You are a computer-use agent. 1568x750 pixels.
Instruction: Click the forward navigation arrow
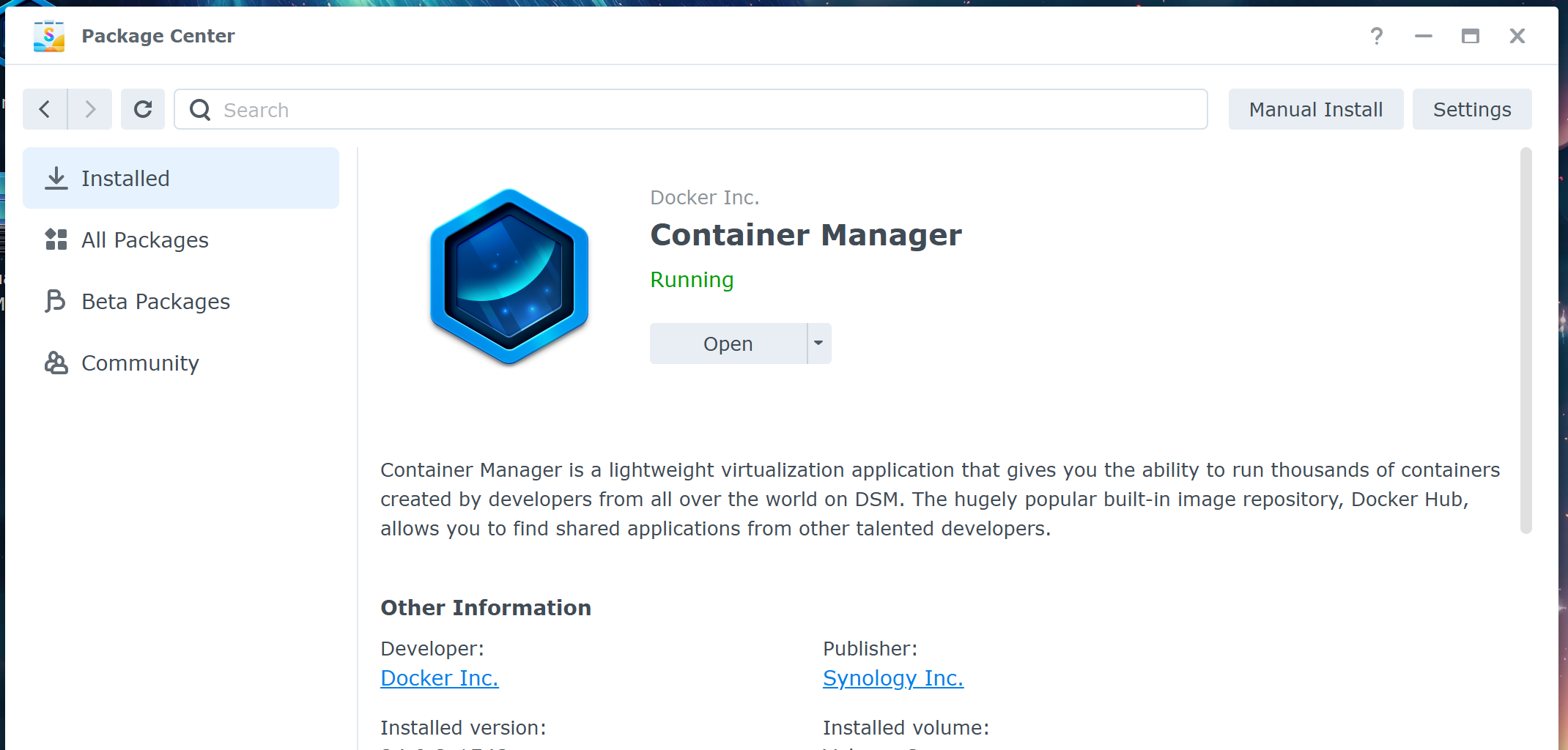tap(90, 109)
